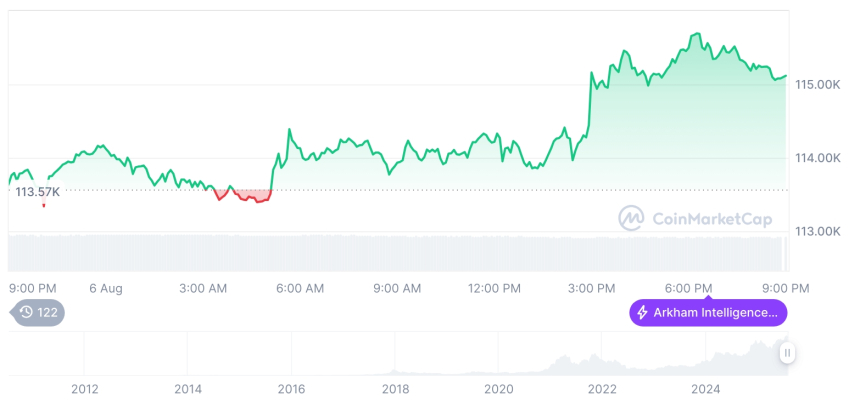Click the 6:00 PM time axis label
This screenshot has height=401, width=860.
point(689,288)
